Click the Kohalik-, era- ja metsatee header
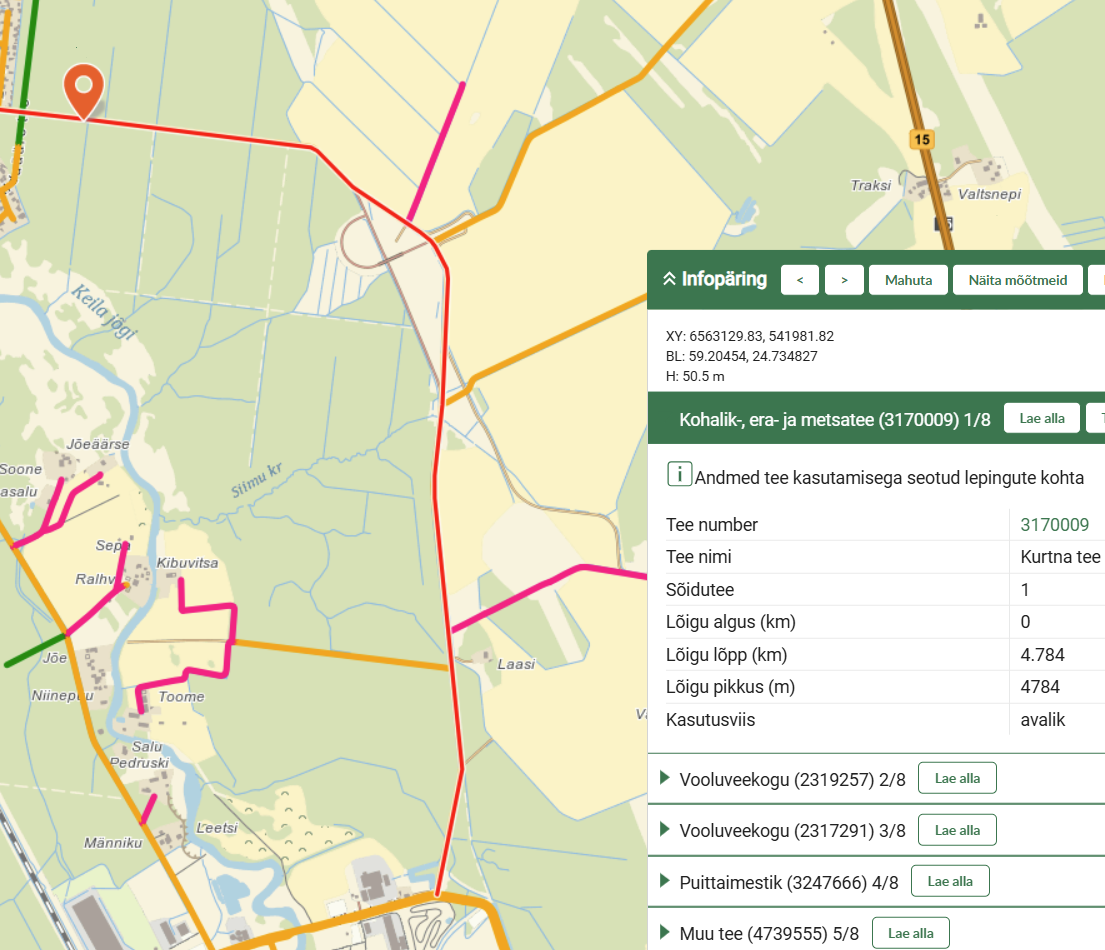 (x=834, y=419)
